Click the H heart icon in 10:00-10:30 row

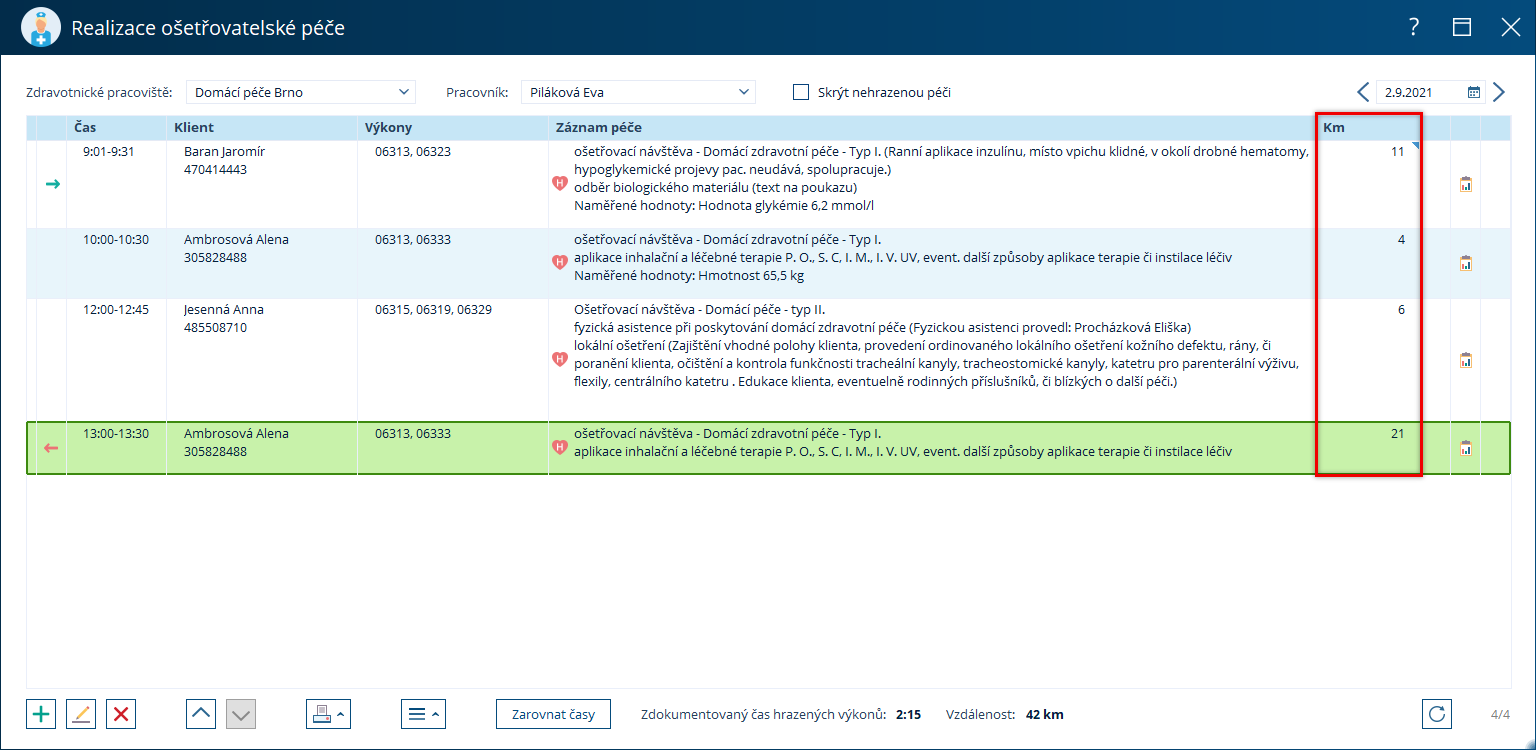point(560,262)
